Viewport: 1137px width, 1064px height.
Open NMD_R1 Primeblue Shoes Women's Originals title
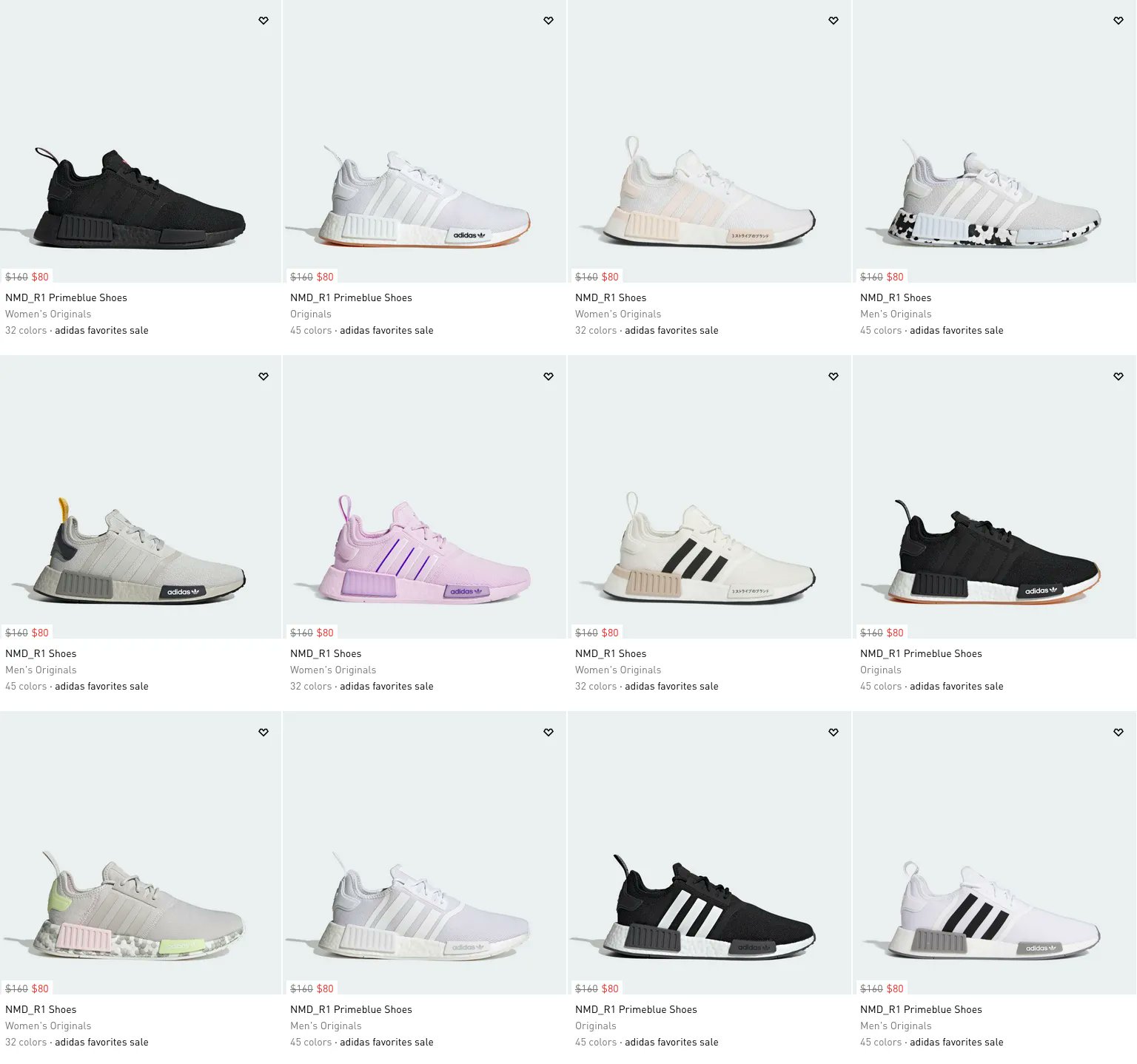coord(66,297)
